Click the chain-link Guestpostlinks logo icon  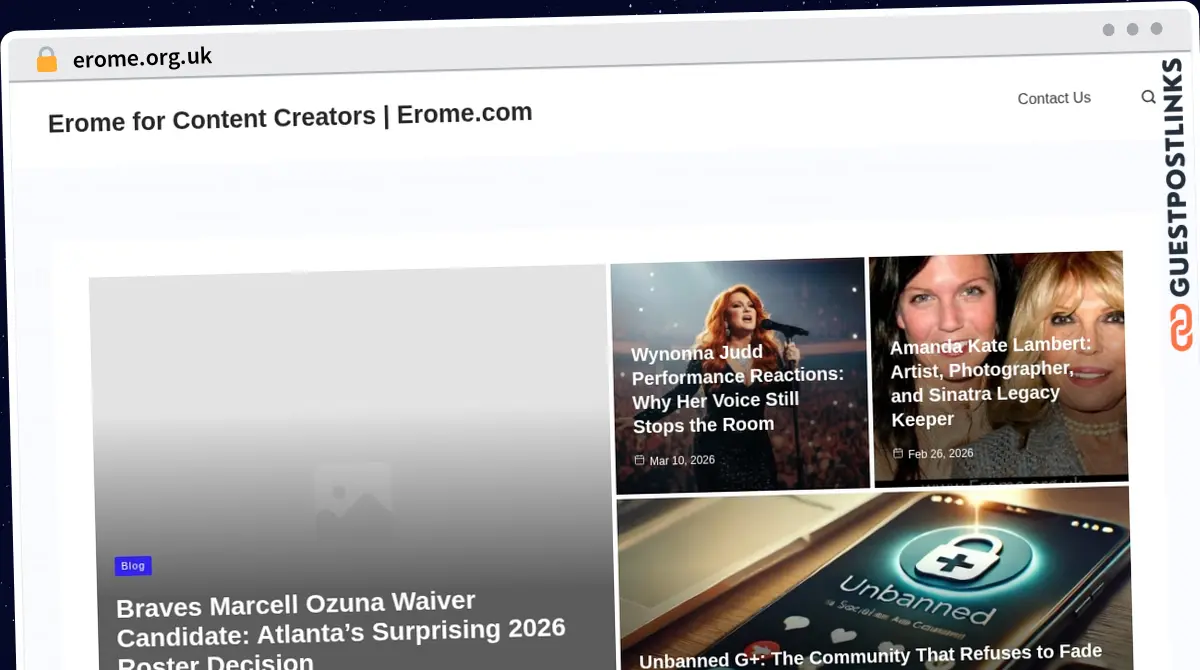(1181, 329)
